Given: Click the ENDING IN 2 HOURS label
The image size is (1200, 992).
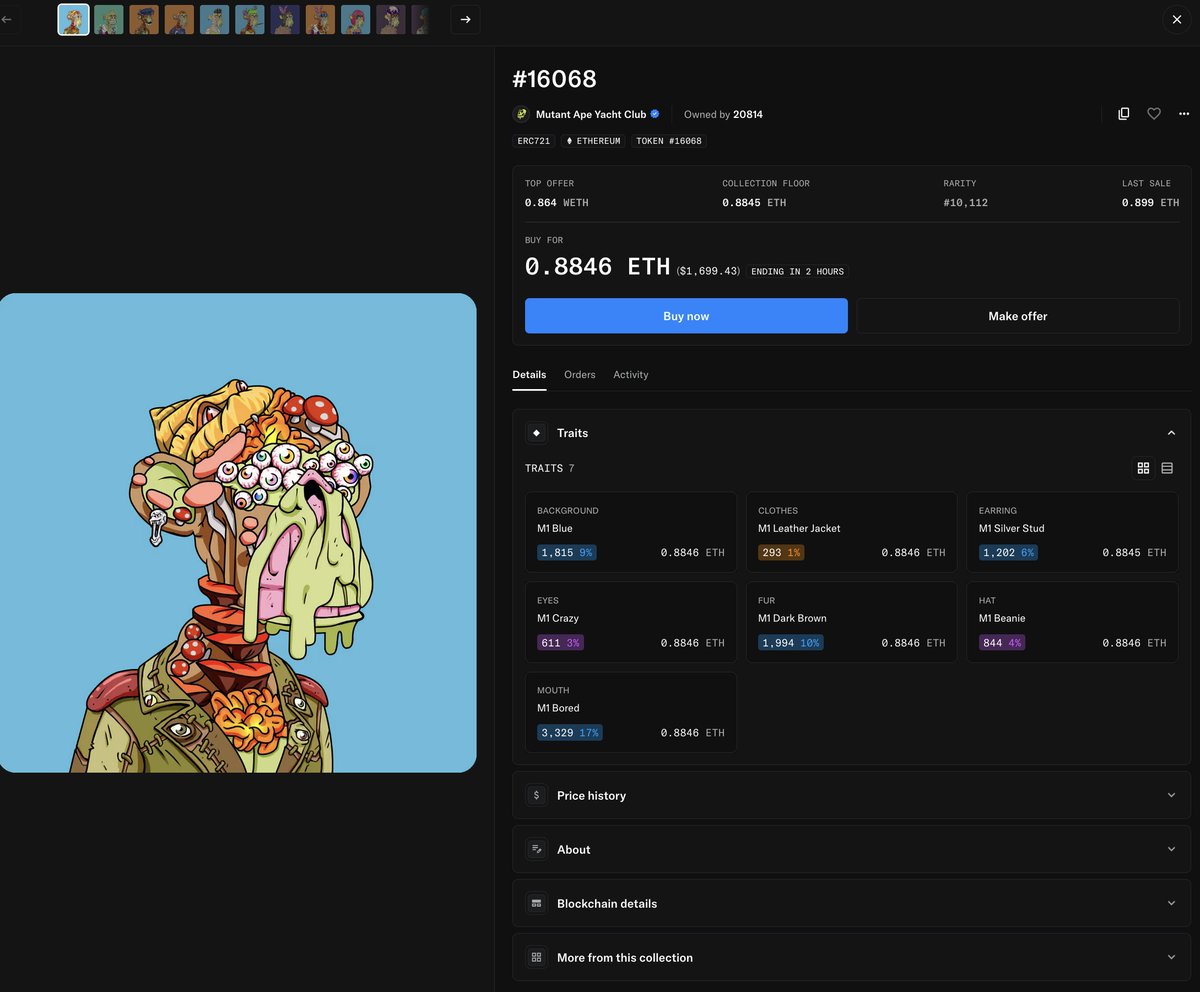Looking at the screenshot, I should tap(797, 271).
